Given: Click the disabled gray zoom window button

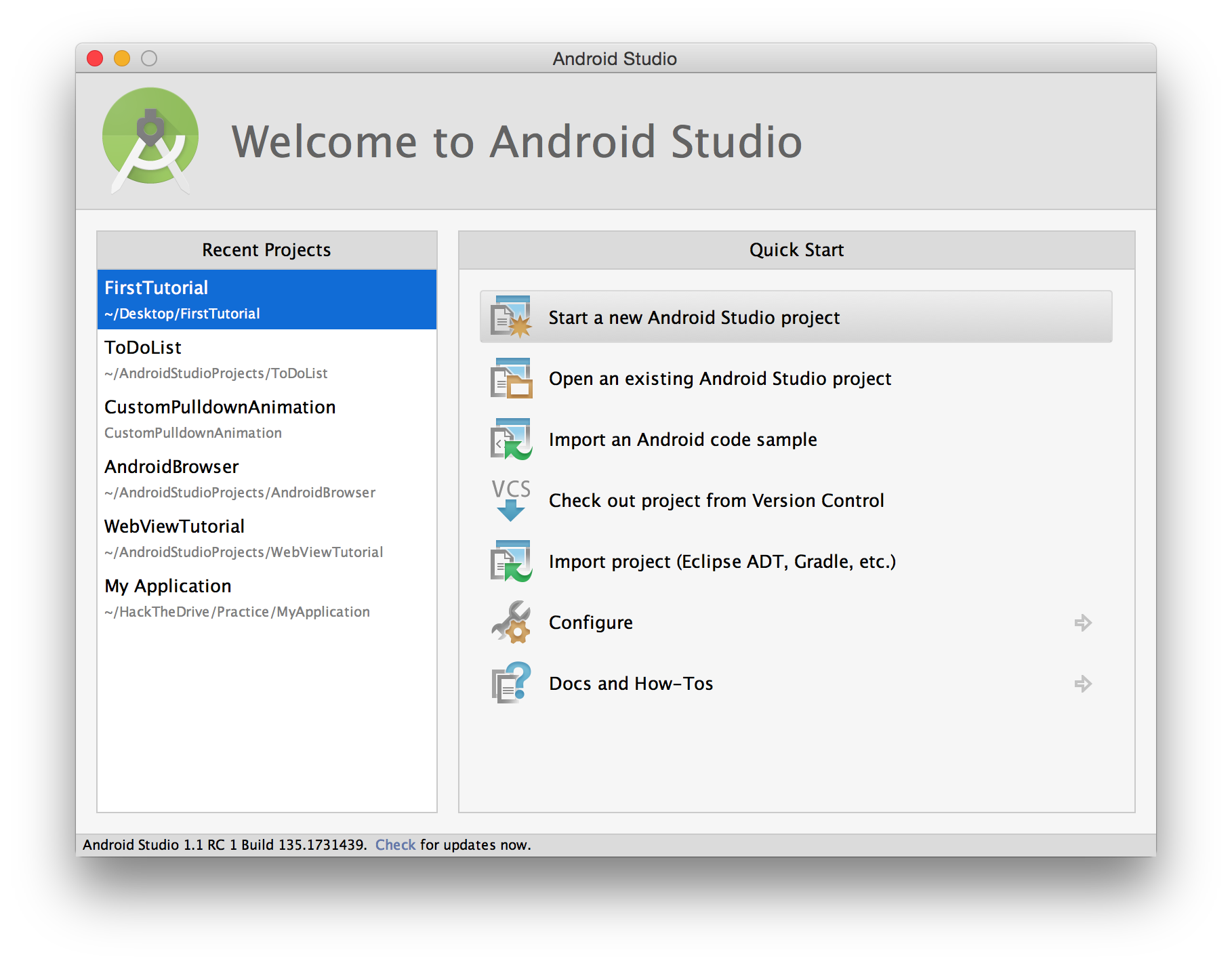Looking at the screenshot, I should 149,58.
